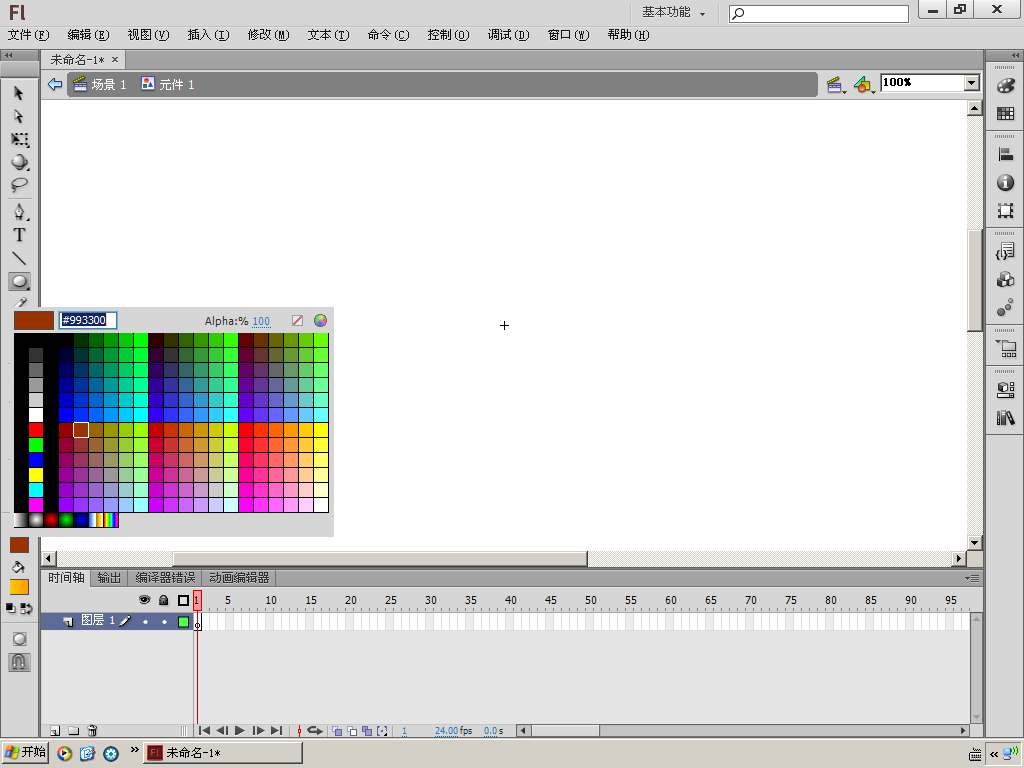The width and height of the screenshot is (1024, 768).
Task: Go to 场景 1 breadcrumb
Action: [x=100, y=84]
